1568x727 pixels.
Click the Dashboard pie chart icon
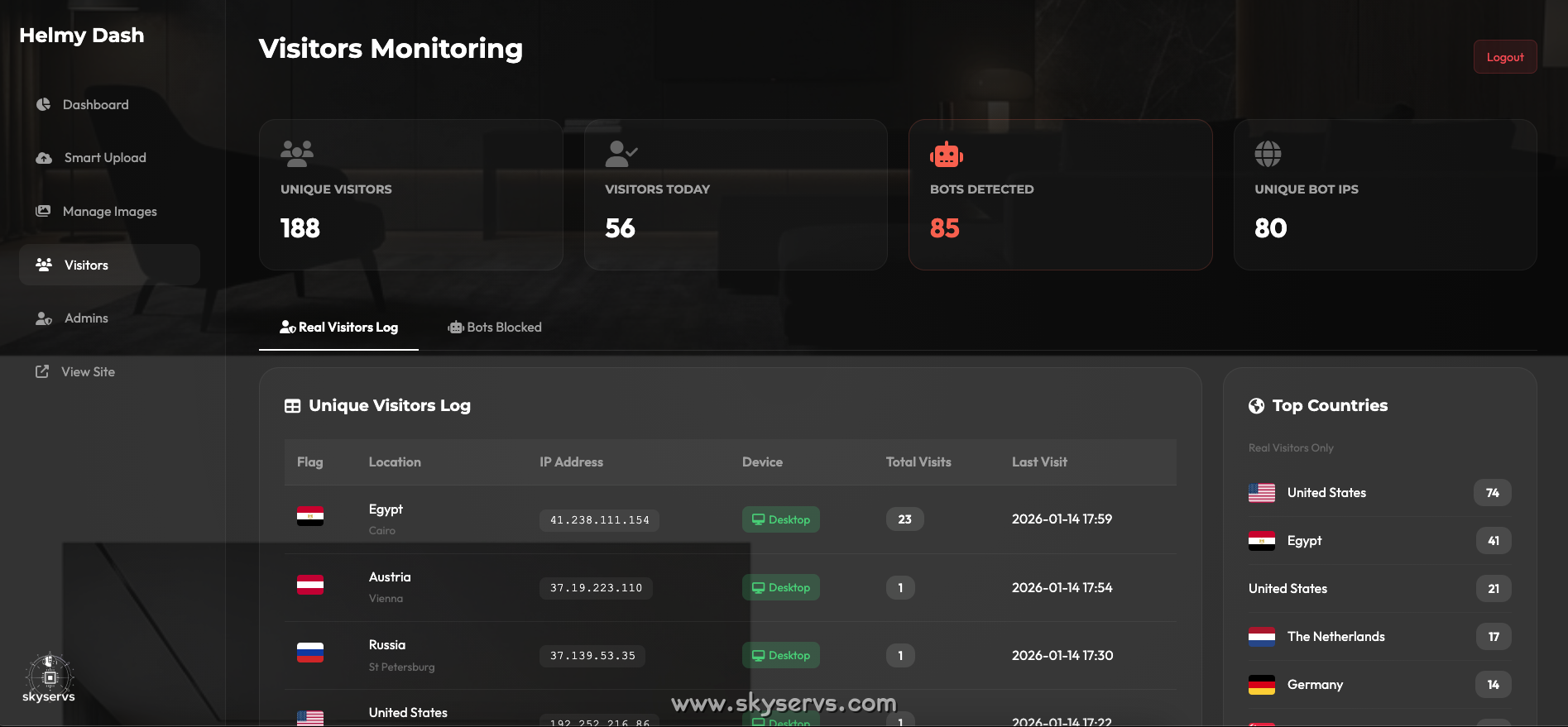44,104
